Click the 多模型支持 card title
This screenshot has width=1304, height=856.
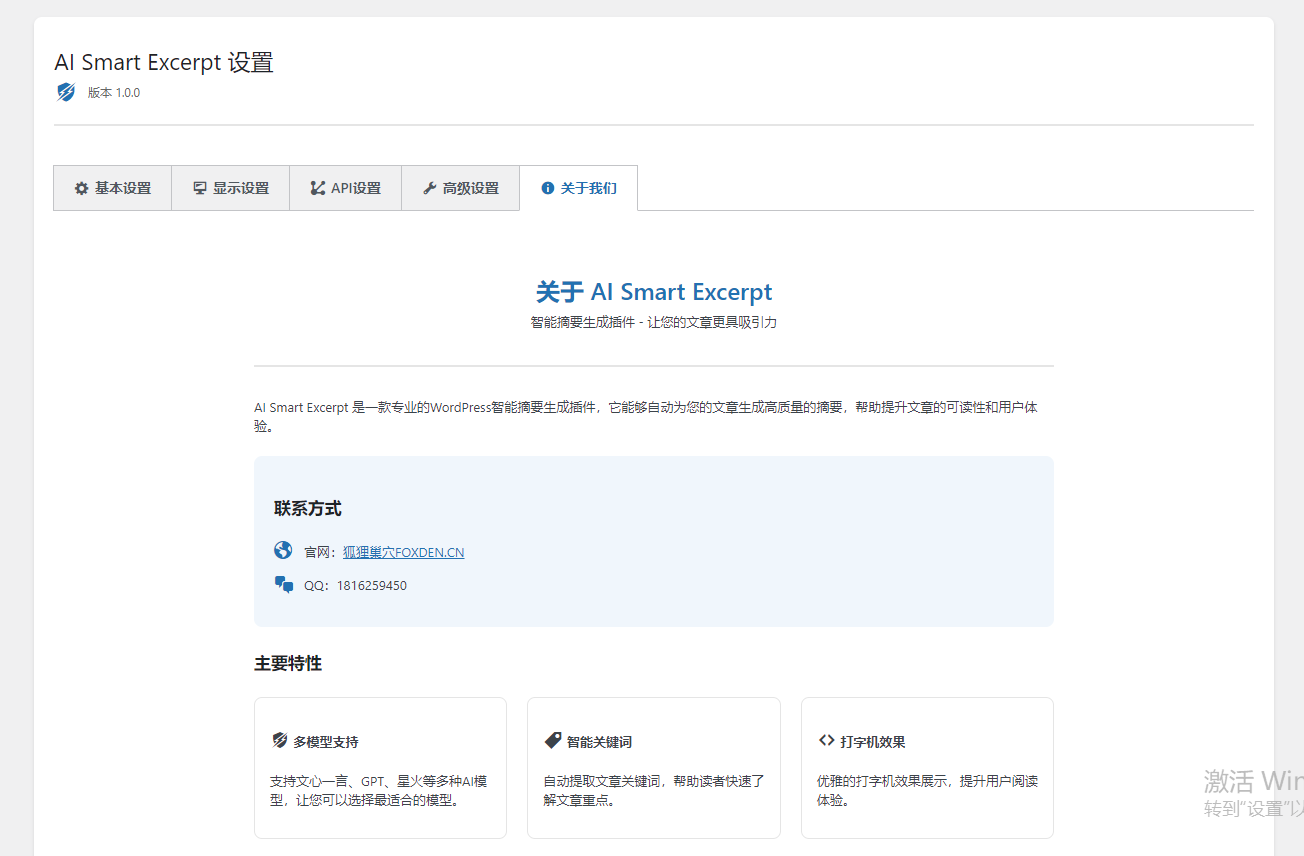[326, 742]
